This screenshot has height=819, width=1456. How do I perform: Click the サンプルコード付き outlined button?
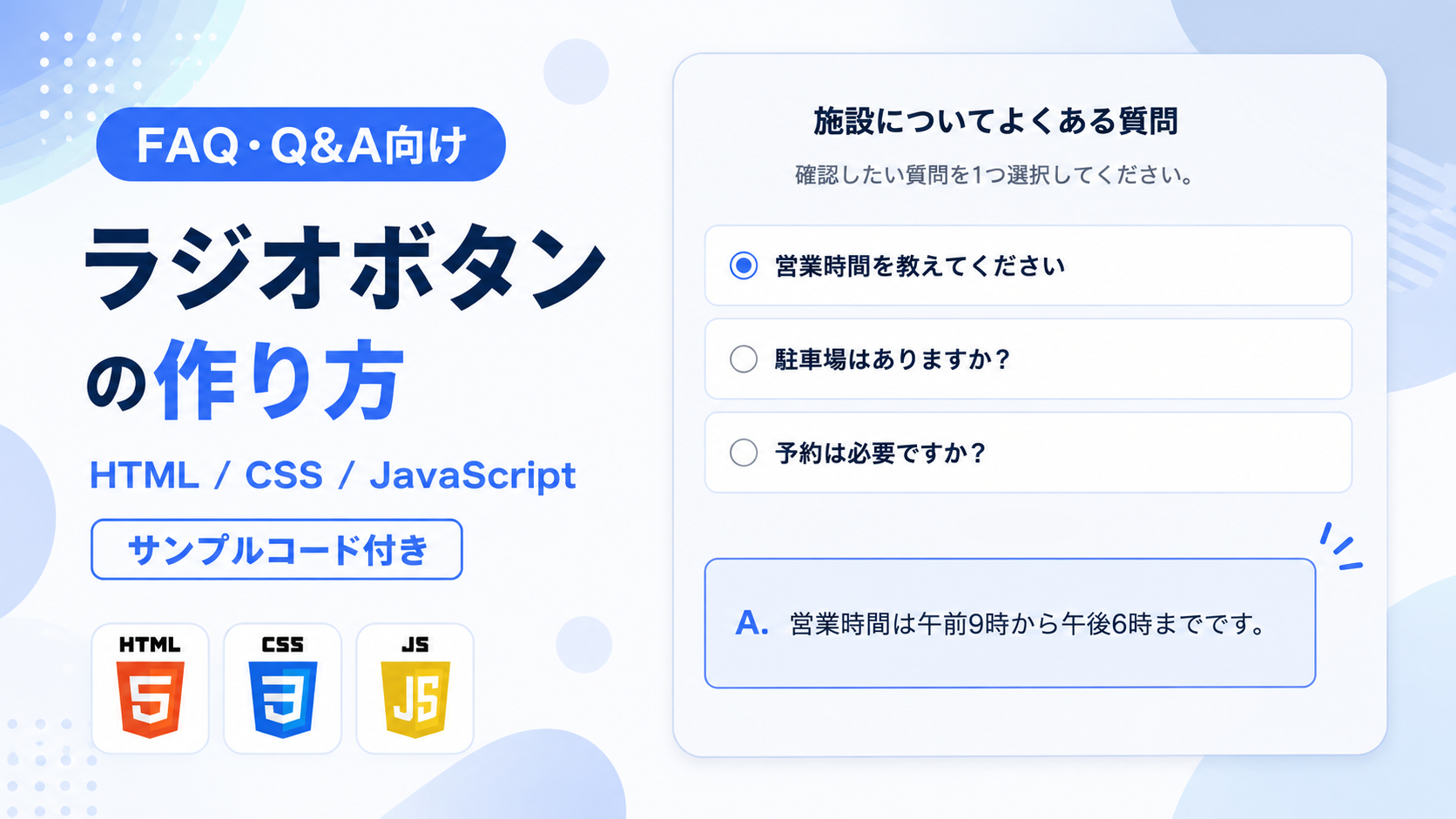click(277, 549)
